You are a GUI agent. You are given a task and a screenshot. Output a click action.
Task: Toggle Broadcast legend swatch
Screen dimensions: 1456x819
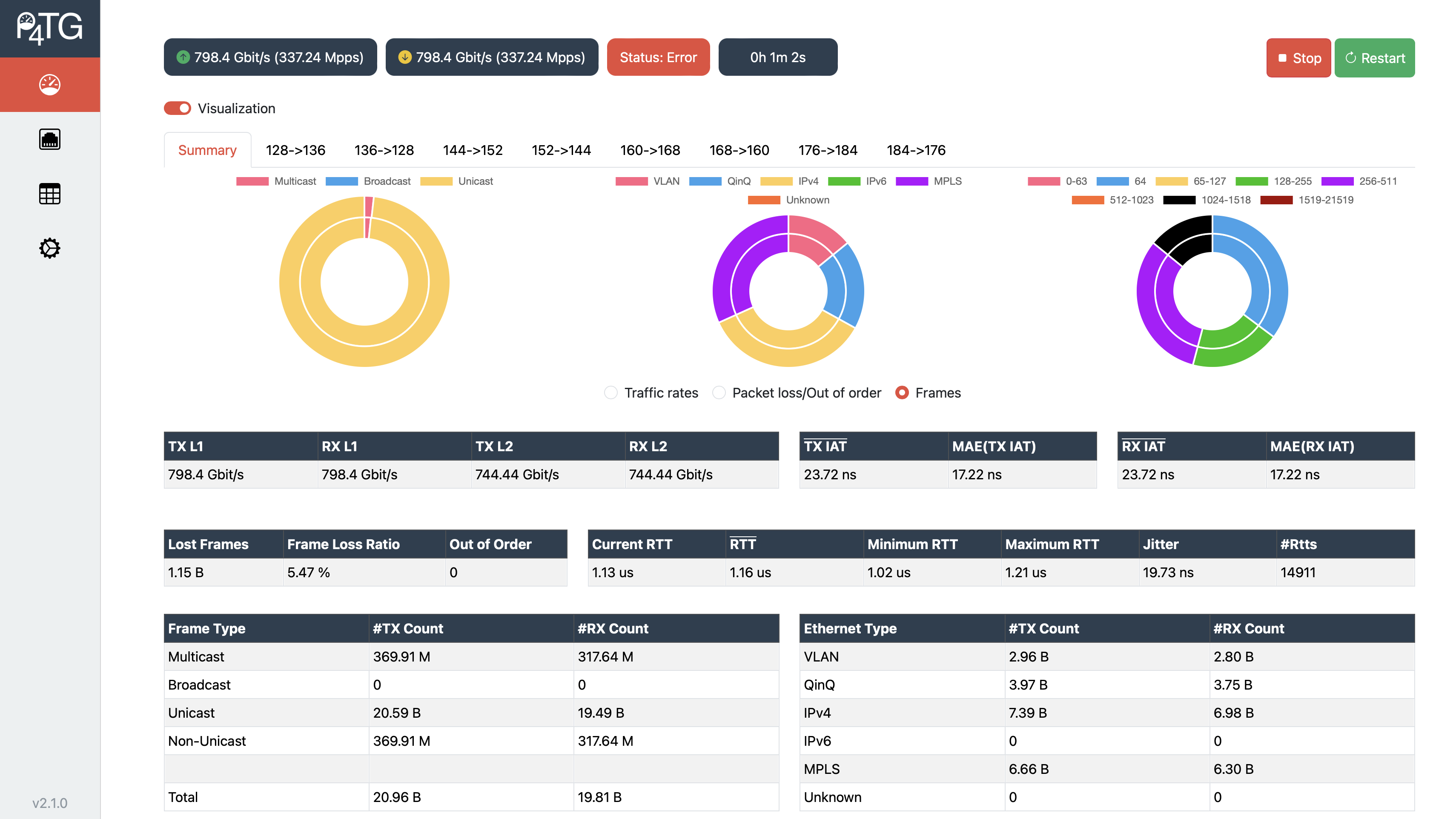341,181
